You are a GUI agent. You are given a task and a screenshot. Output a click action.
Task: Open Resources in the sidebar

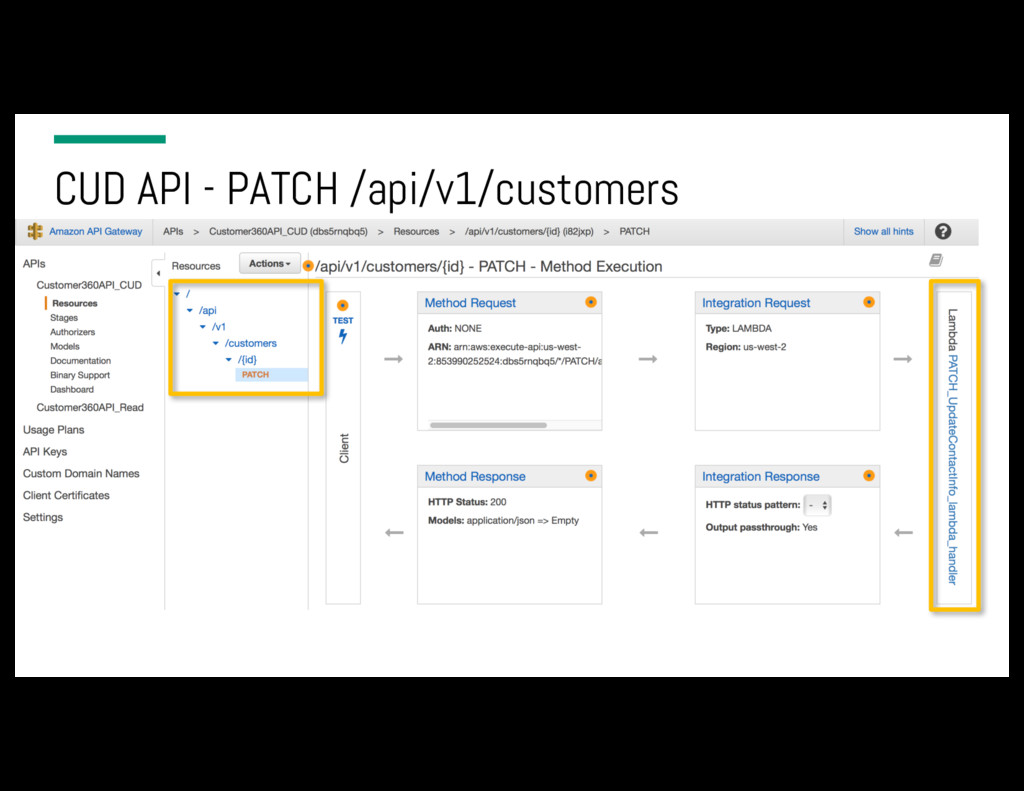74,303
